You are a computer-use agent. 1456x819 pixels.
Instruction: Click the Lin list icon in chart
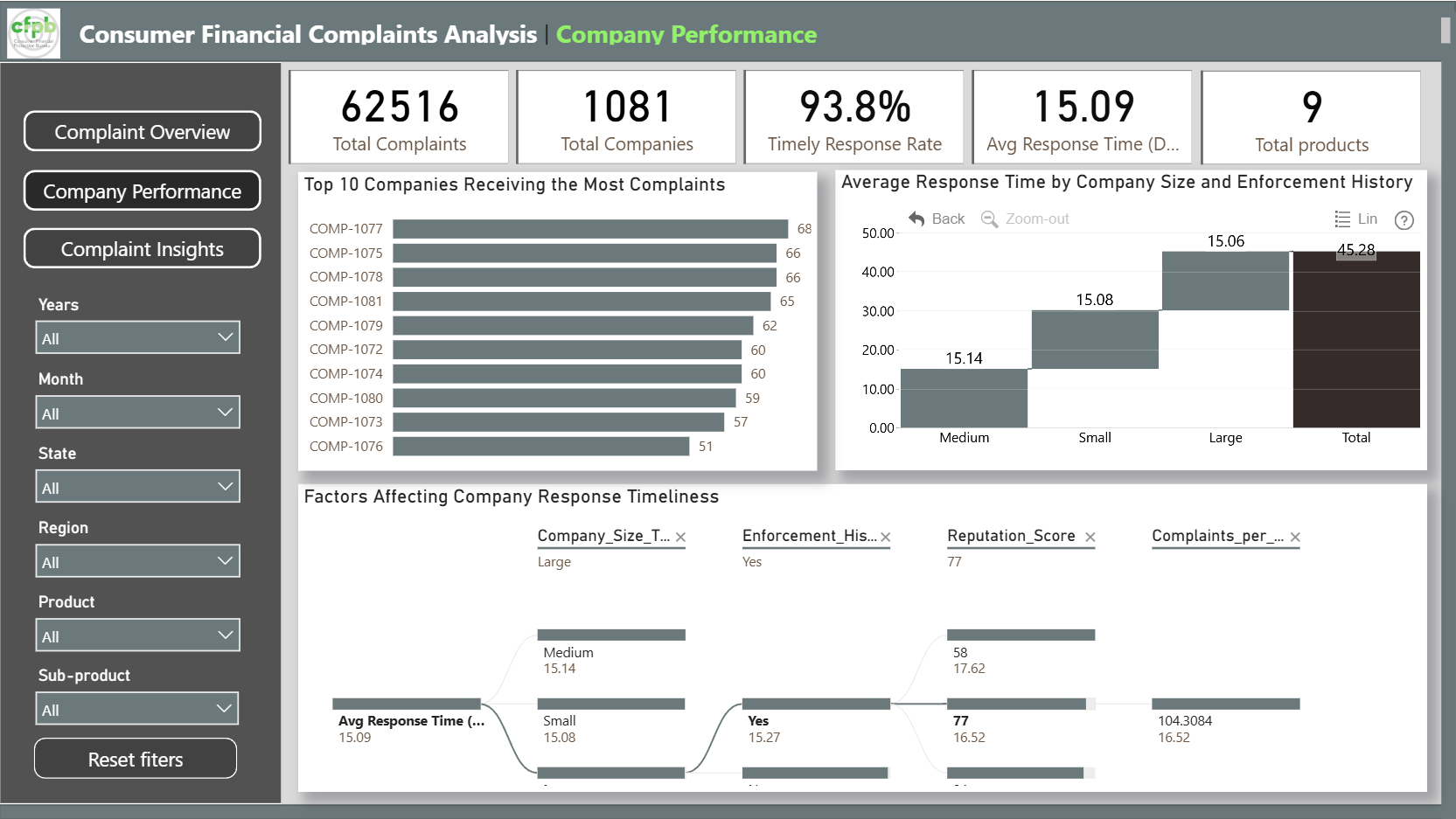[x=1342, y=219]
